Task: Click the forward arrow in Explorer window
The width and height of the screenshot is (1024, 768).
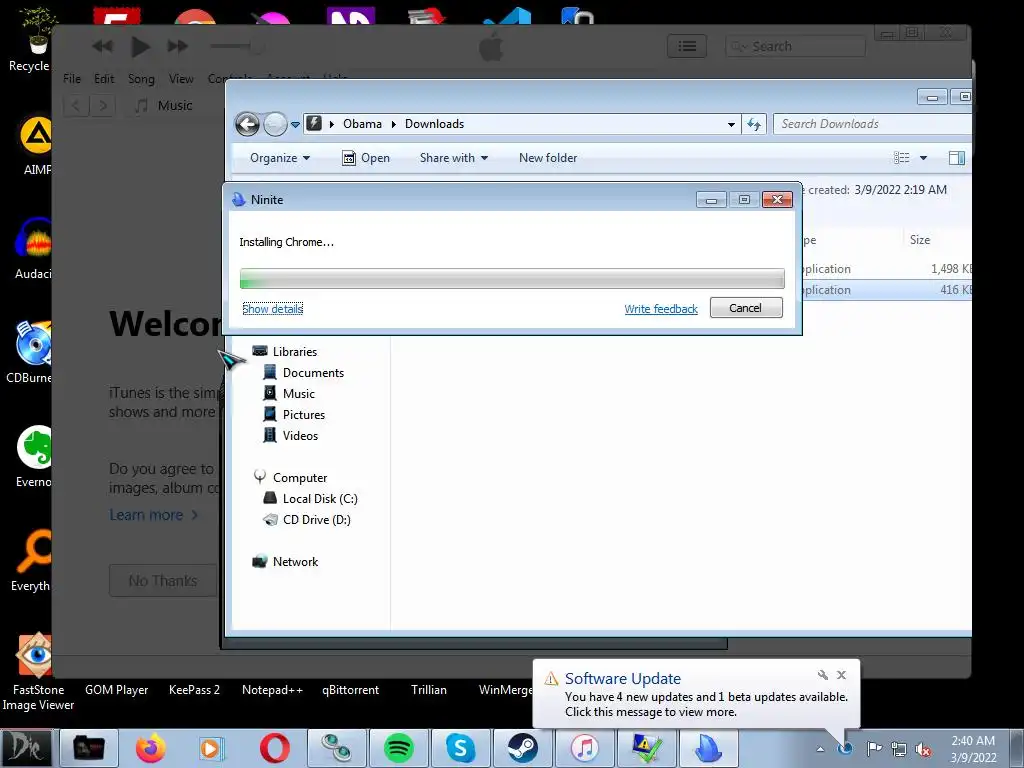Action: (x=275, y=124)
